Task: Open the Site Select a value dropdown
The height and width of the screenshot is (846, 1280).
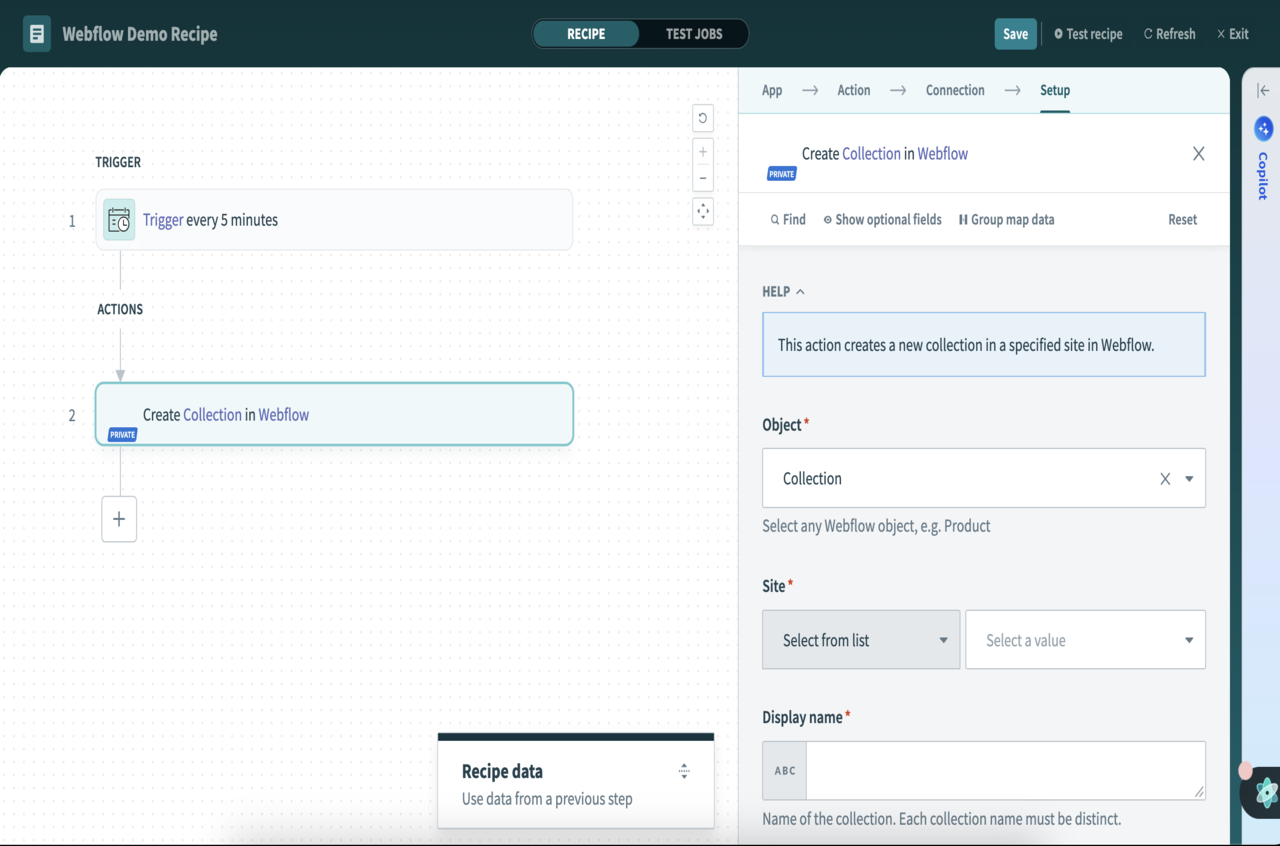Action: click(1085, 640)
